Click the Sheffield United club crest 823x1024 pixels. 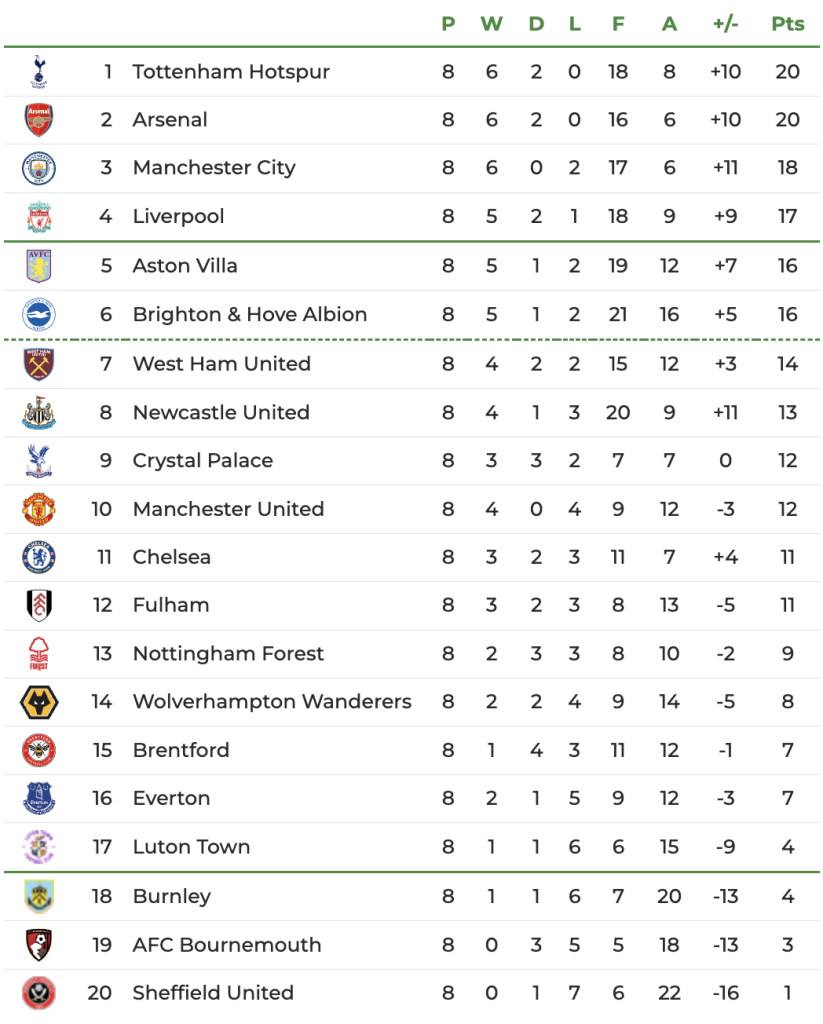pos(39,993)
